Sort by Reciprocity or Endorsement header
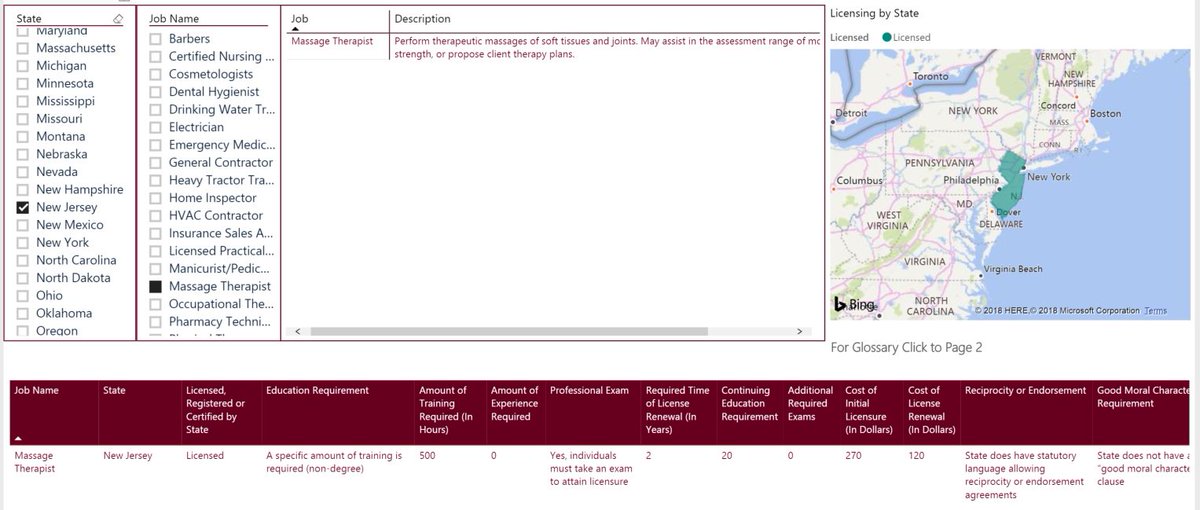Viewport: 1200px width, 510px height. tap(1025, 390)
